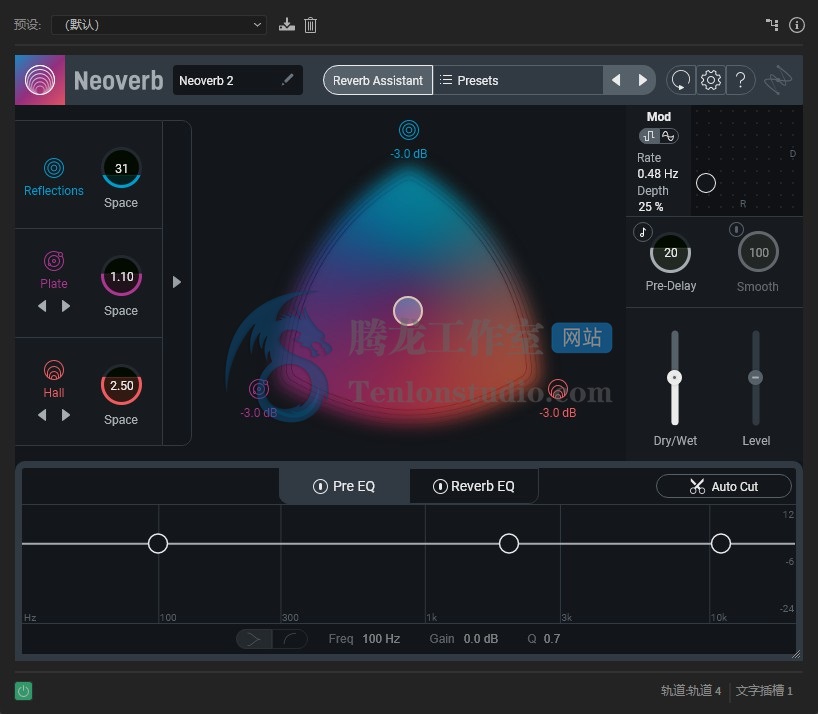Select the Reflections engine icon
Viewport: 818px width, 714px height.
click(x=54, y=168)
